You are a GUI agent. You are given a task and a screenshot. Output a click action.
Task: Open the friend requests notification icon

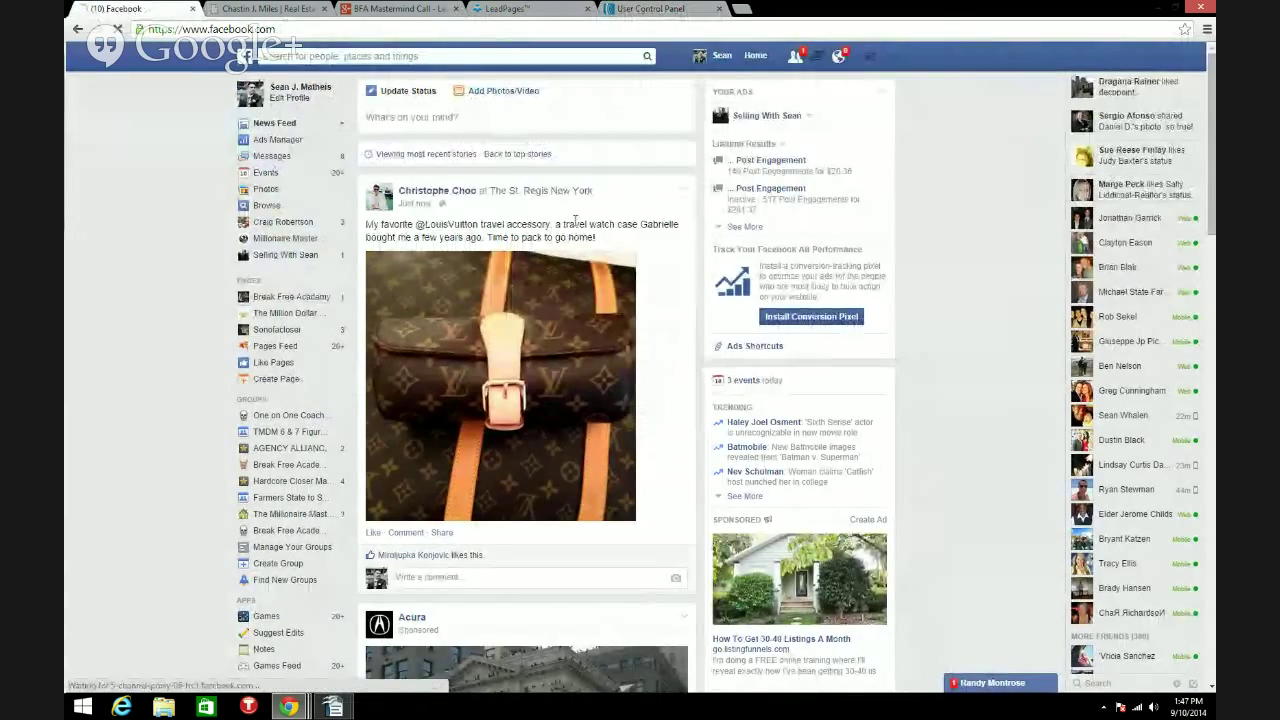pyautogui.click(x=795, y=56)
